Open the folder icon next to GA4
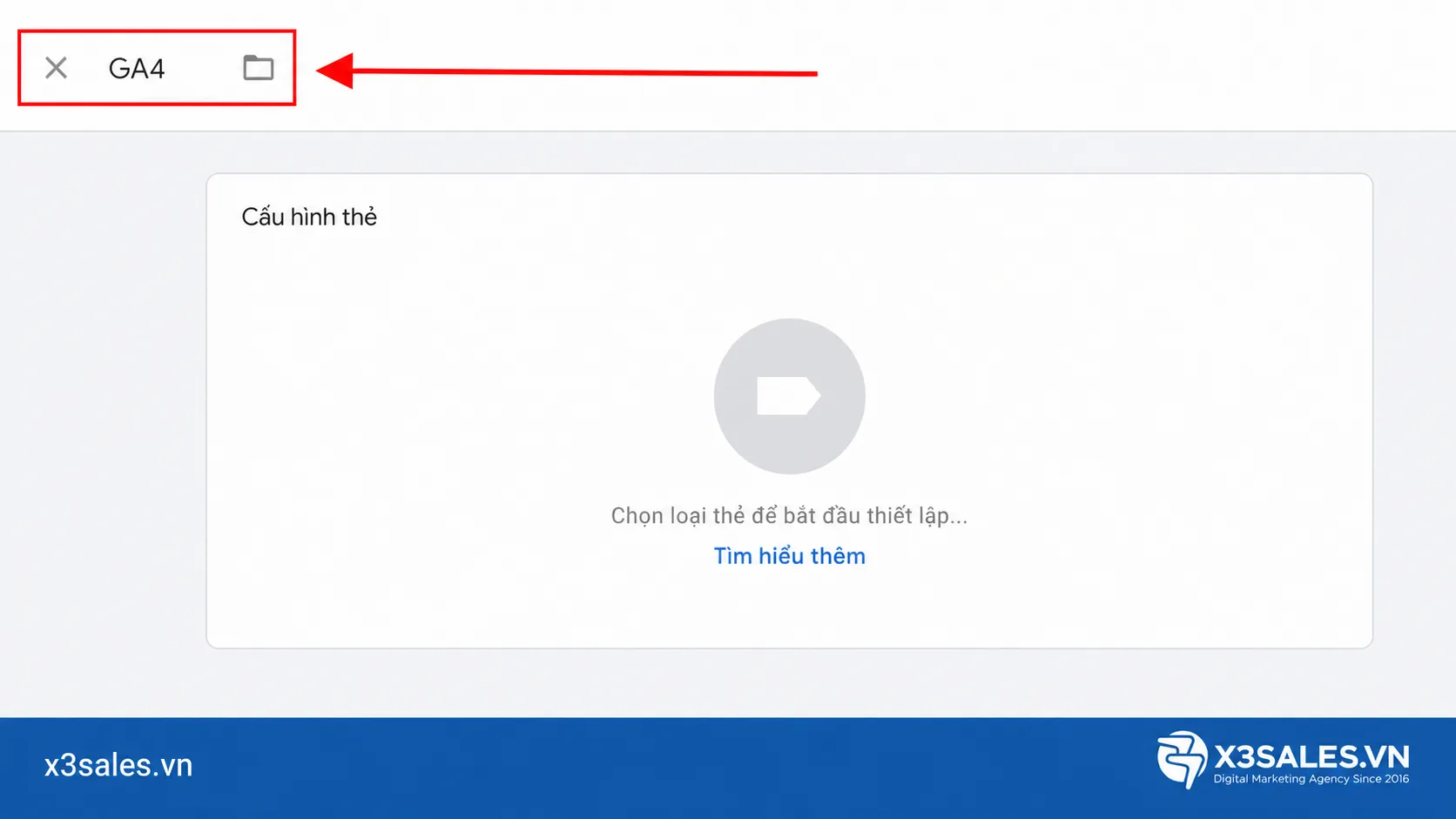 (x=258, y=68)
